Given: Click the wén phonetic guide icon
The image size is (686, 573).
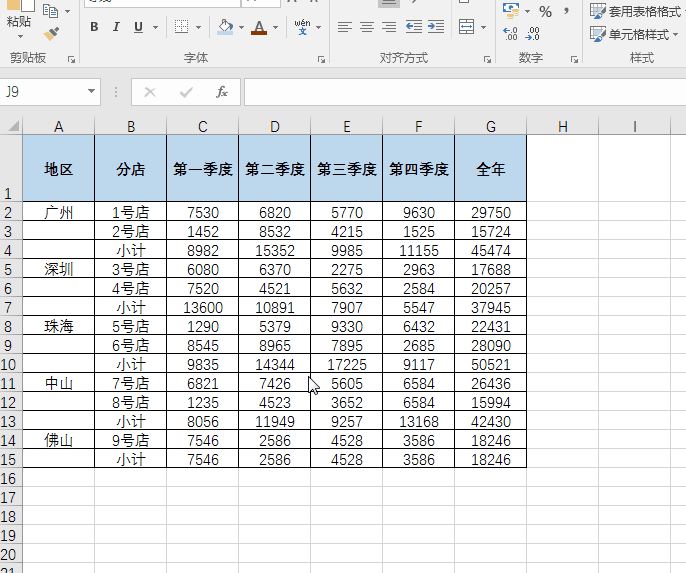Looking at the screenshot, I should coord(302,27).
